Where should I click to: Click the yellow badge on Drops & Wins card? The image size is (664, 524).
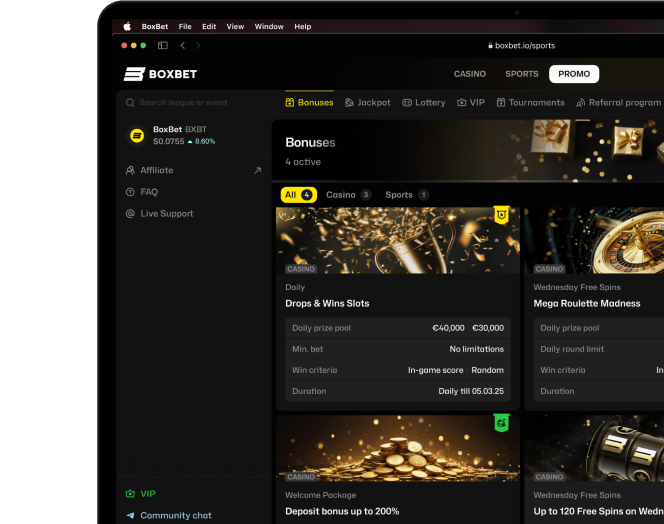[x=502, y=215]
